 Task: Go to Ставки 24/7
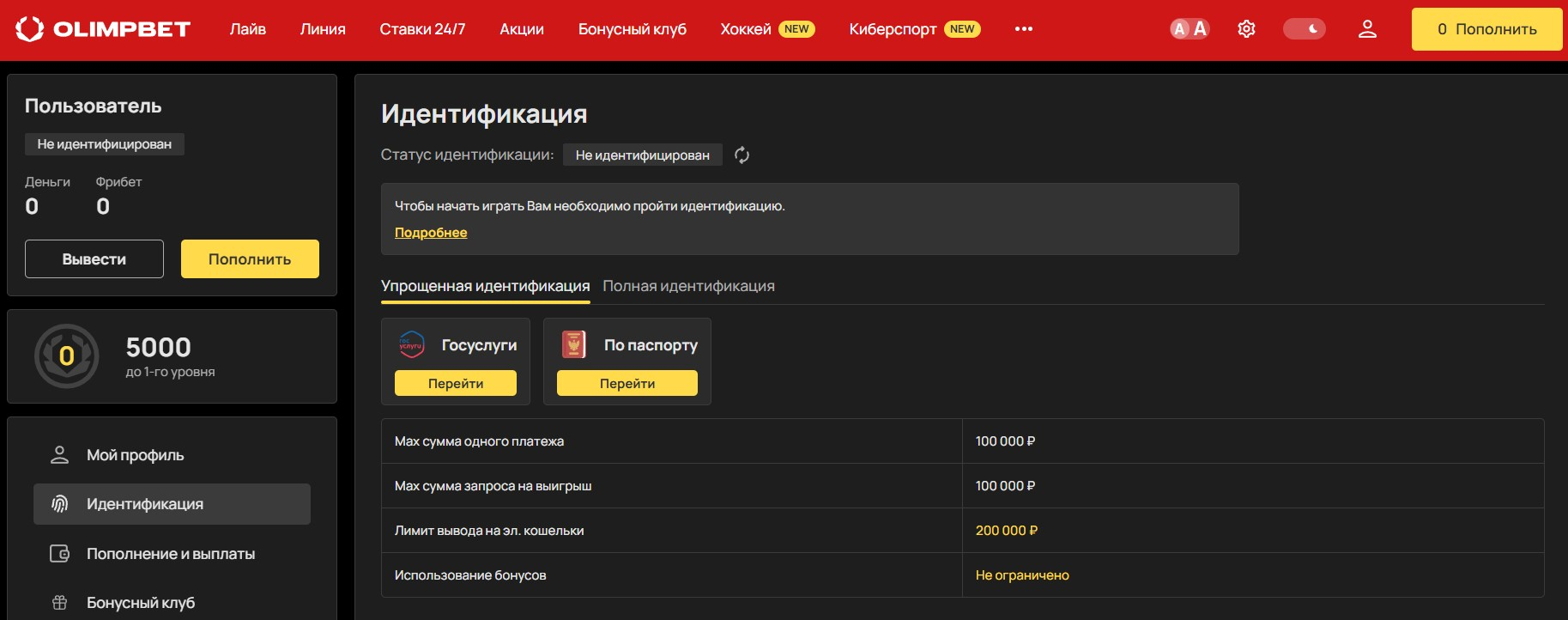click(422, 29)
